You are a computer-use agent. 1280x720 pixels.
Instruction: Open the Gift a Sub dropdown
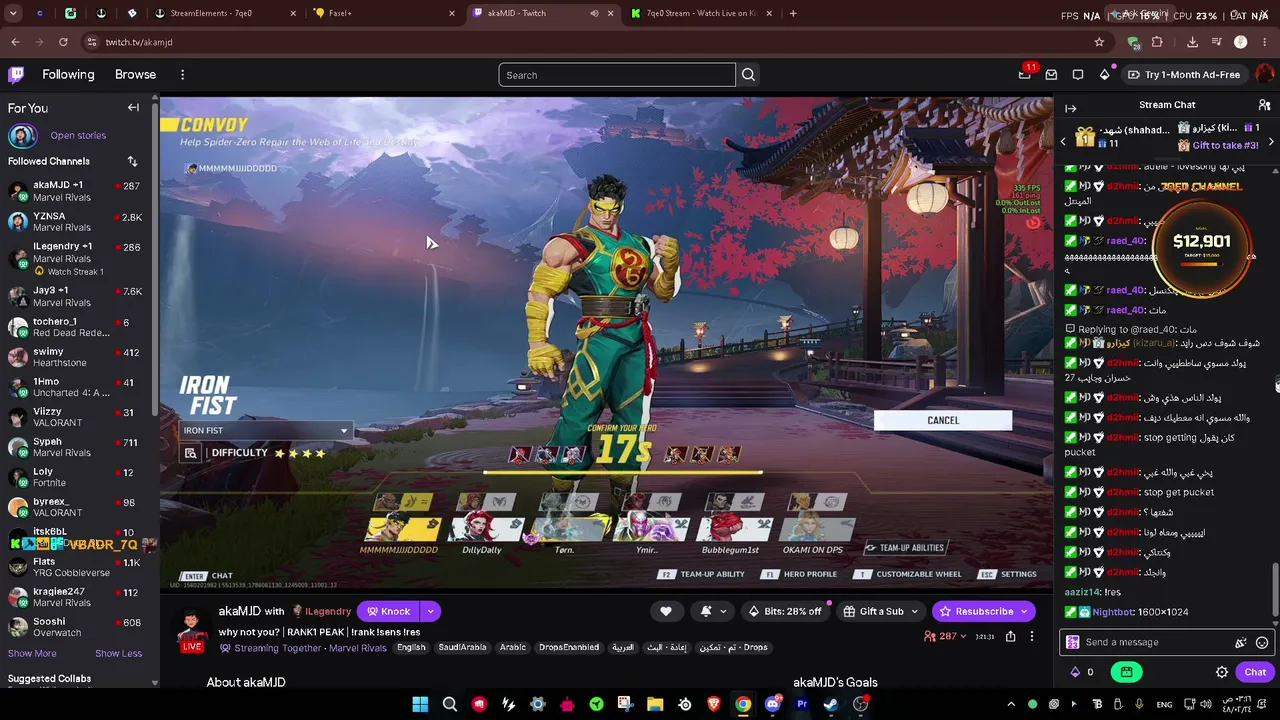pos(881,612)
